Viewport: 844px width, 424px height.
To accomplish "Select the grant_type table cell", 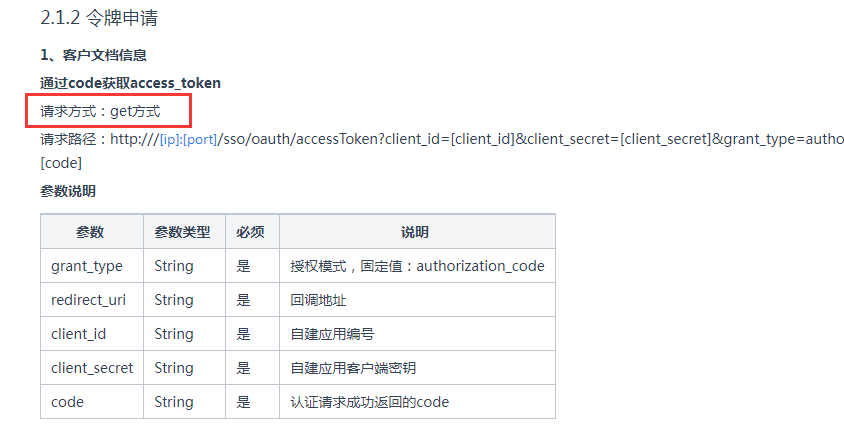I will click(92, 266).
